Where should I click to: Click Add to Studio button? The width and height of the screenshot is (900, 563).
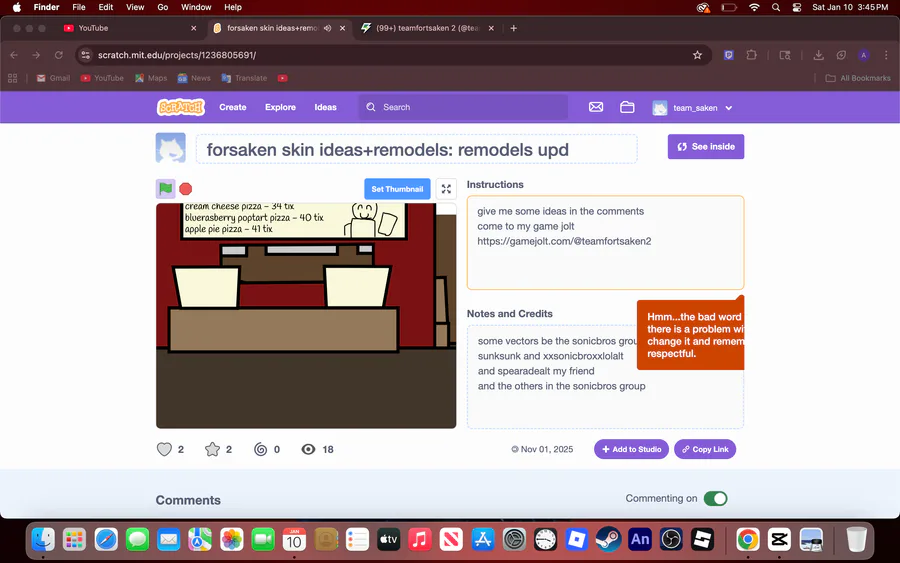click(x=631, y=449)
